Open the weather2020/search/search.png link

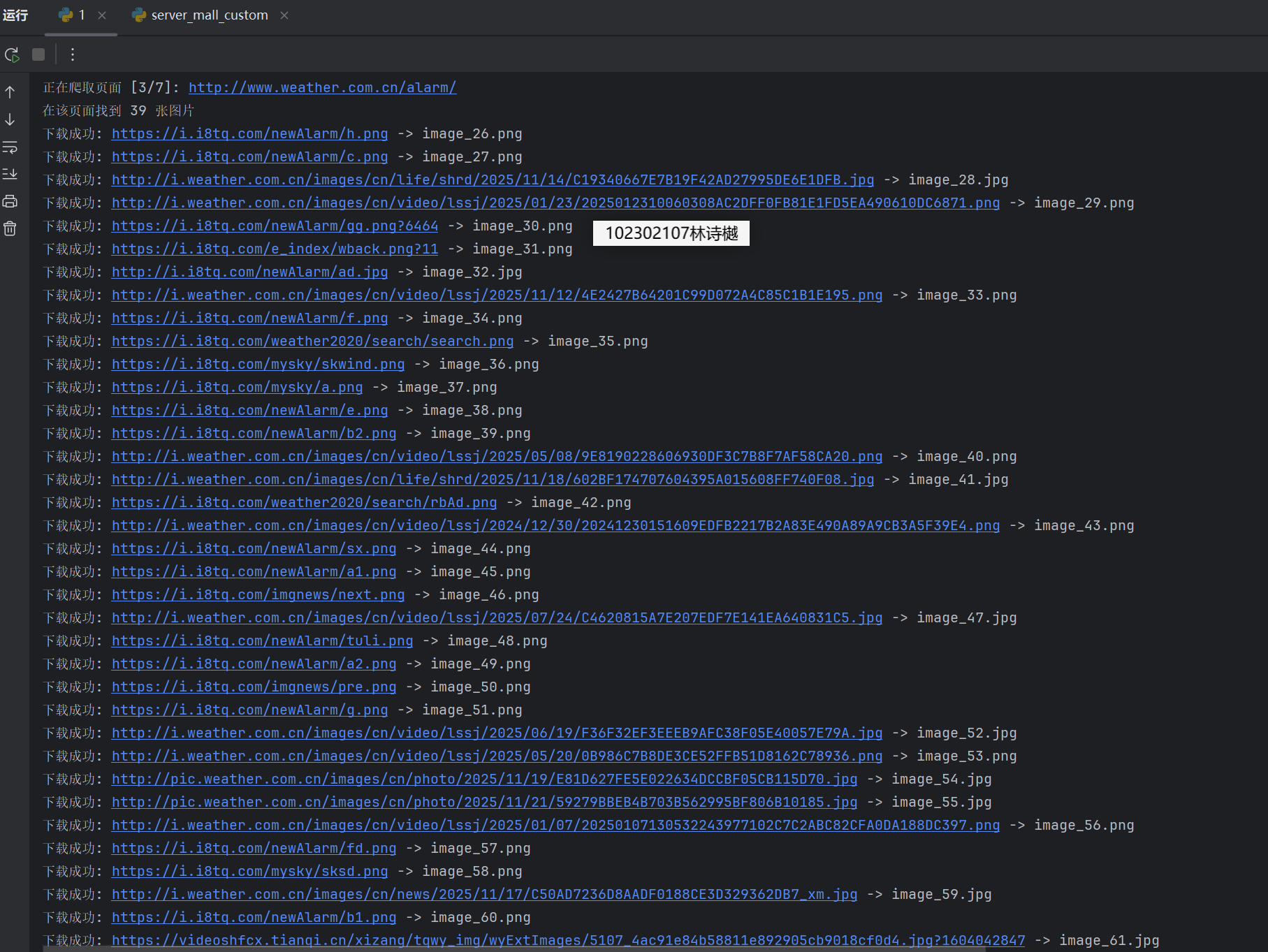(x=312, y=341)
